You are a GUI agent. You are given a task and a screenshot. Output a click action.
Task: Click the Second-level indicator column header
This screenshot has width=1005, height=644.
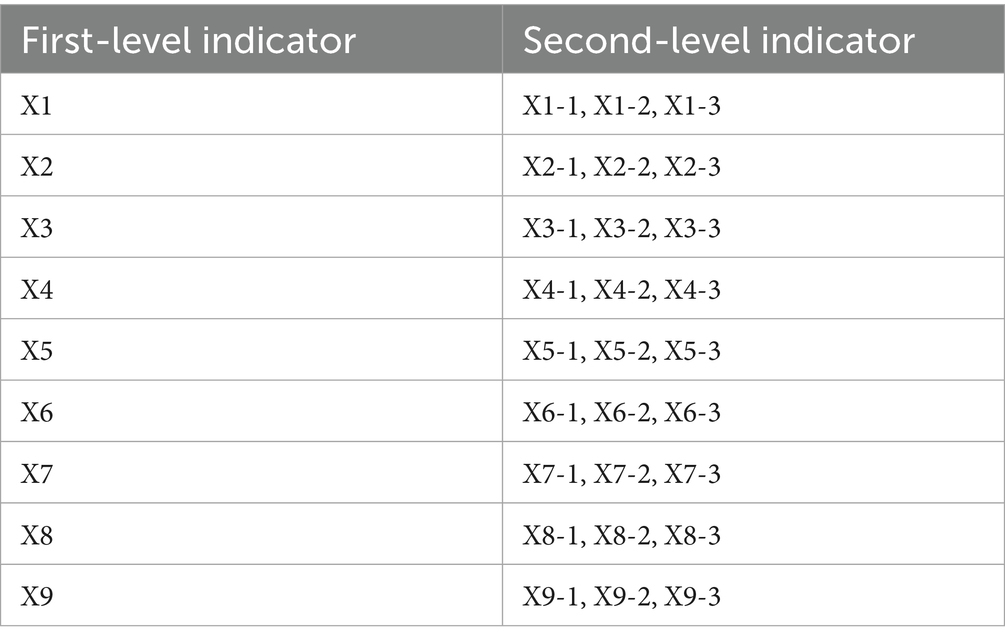[719, 41]
